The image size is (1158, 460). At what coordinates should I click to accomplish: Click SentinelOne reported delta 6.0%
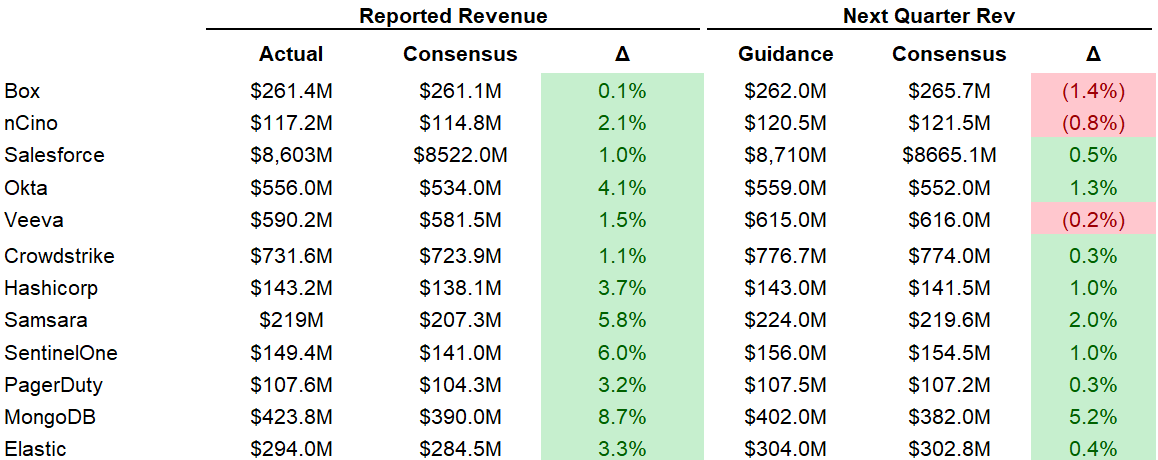pyautogui.click(x=622, y=353)
